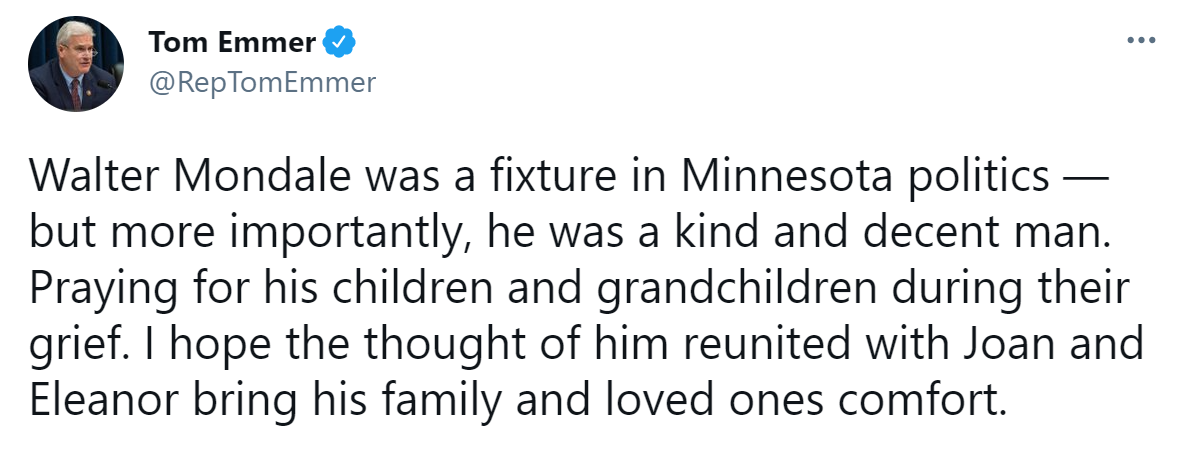This screenshot has width=1191, height=449.
Task: Open Tom Emmer's profile picture
Action: click(x=76, y=63)
